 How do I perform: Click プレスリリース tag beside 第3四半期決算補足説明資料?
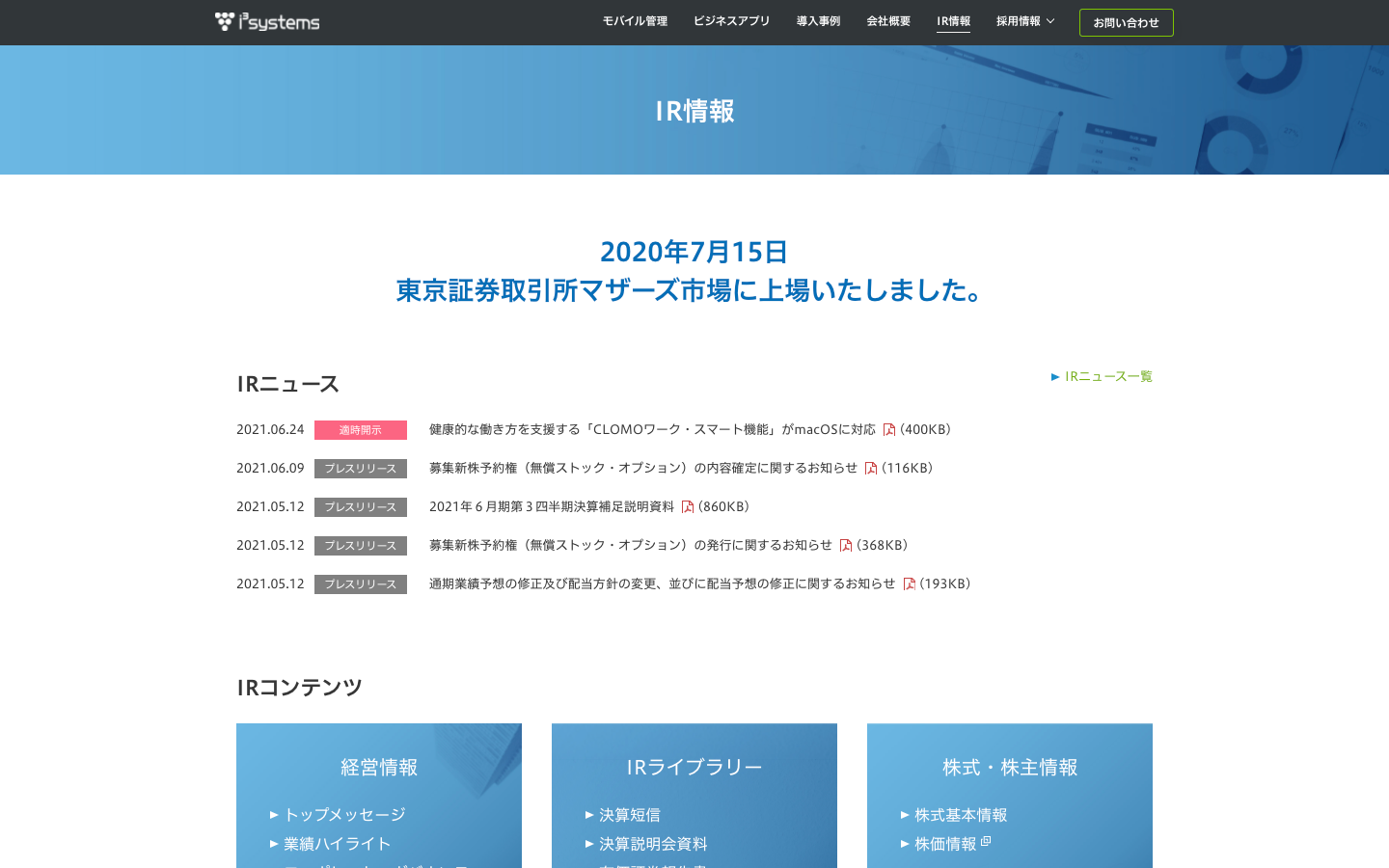[x=361, y=507]
